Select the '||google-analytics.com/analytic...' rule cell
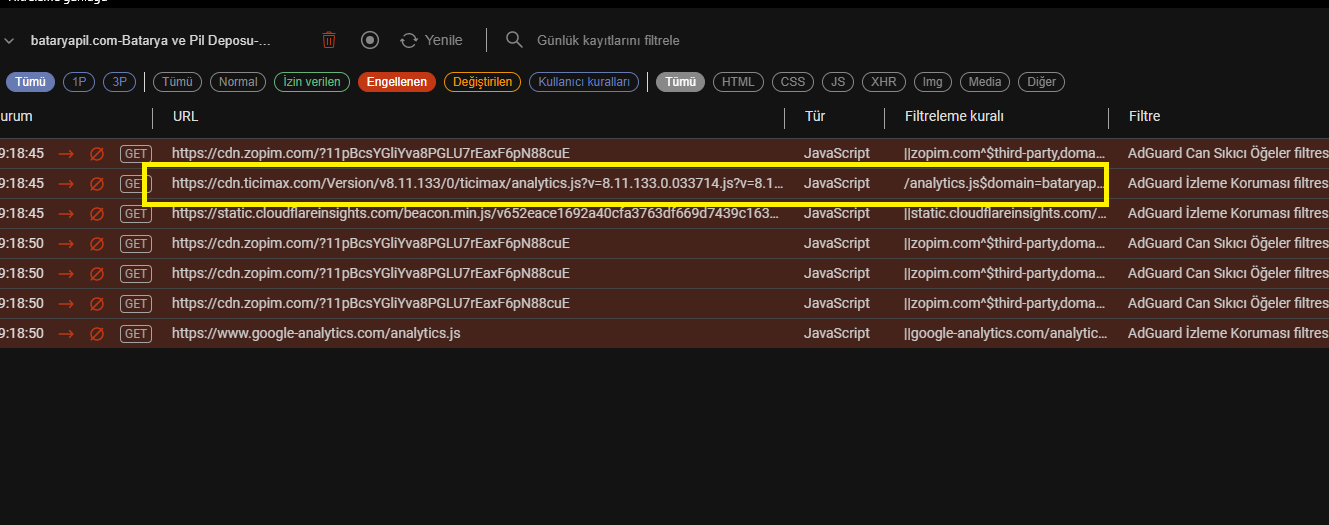The width and height of the screenshot is (1329, 525). tap(1005, 334)
